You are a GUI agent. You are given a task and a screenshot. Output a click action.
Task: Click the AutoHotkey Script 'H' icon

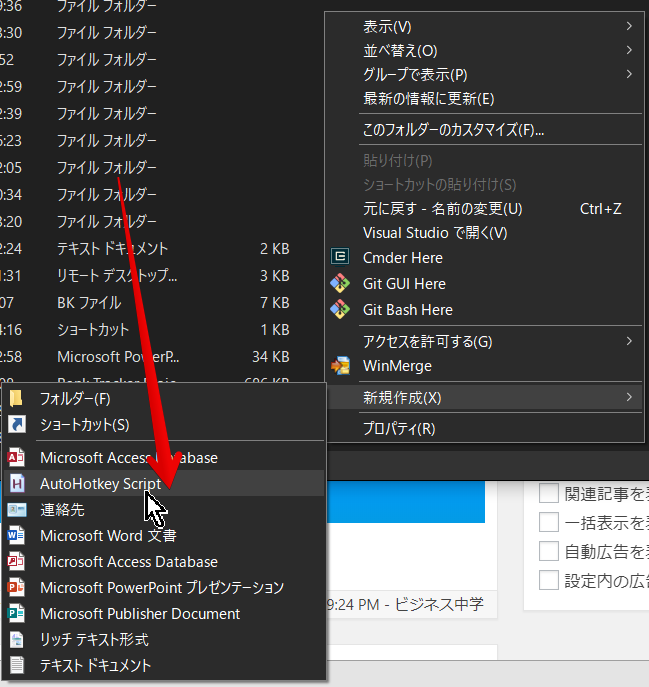[x=17, y=484]
